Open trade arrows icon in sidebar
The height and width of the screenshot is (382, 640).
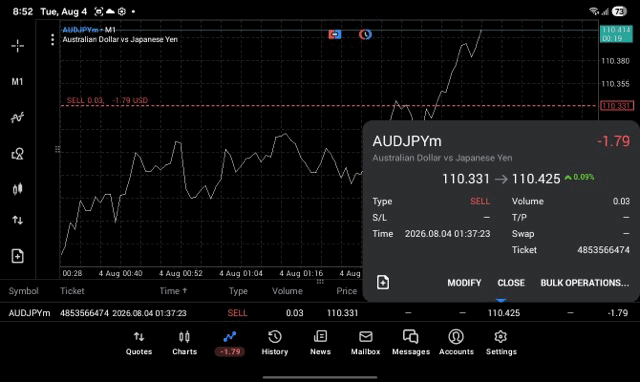click(x=17, y=220)
